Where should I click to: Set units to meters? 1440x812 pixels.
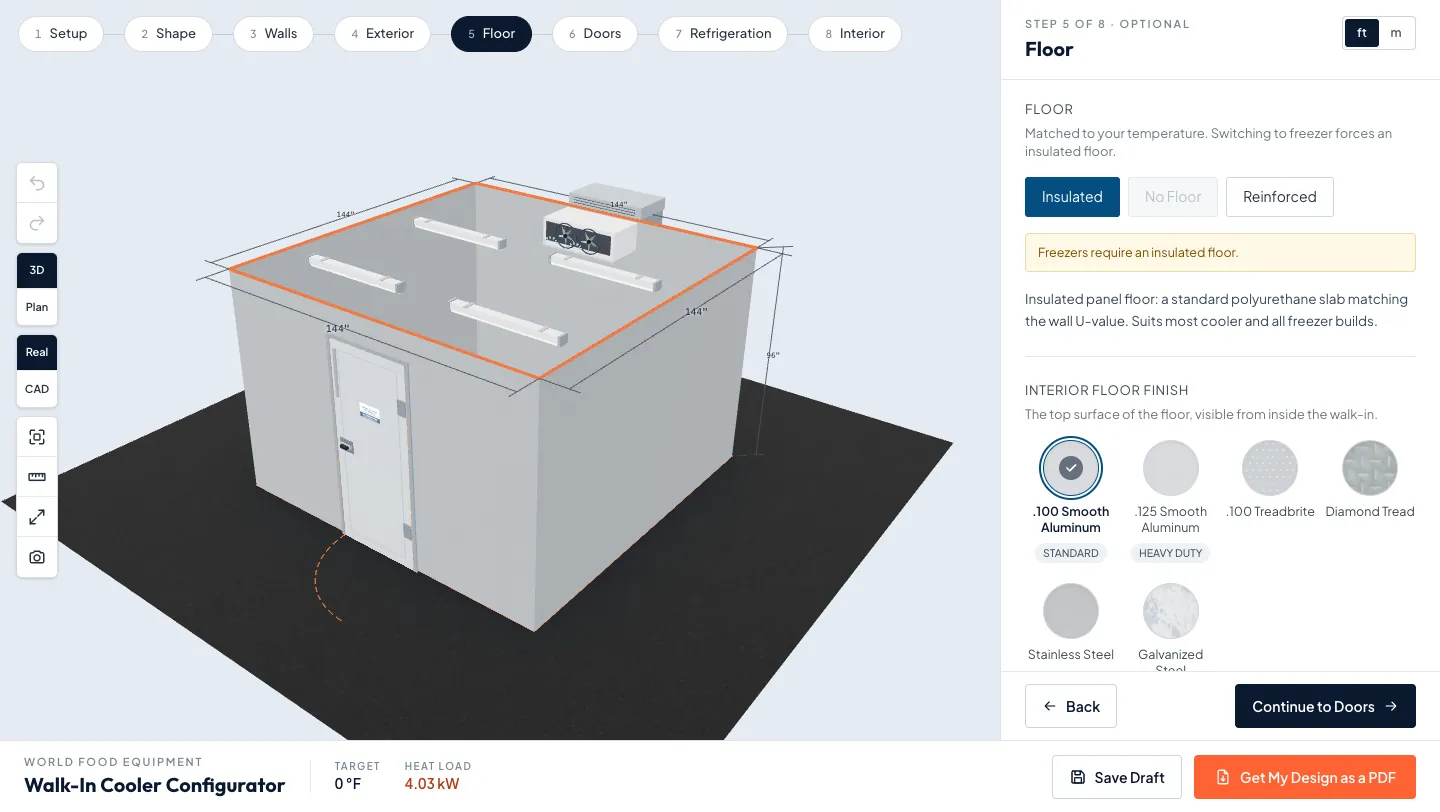[x=1396, y=33]
